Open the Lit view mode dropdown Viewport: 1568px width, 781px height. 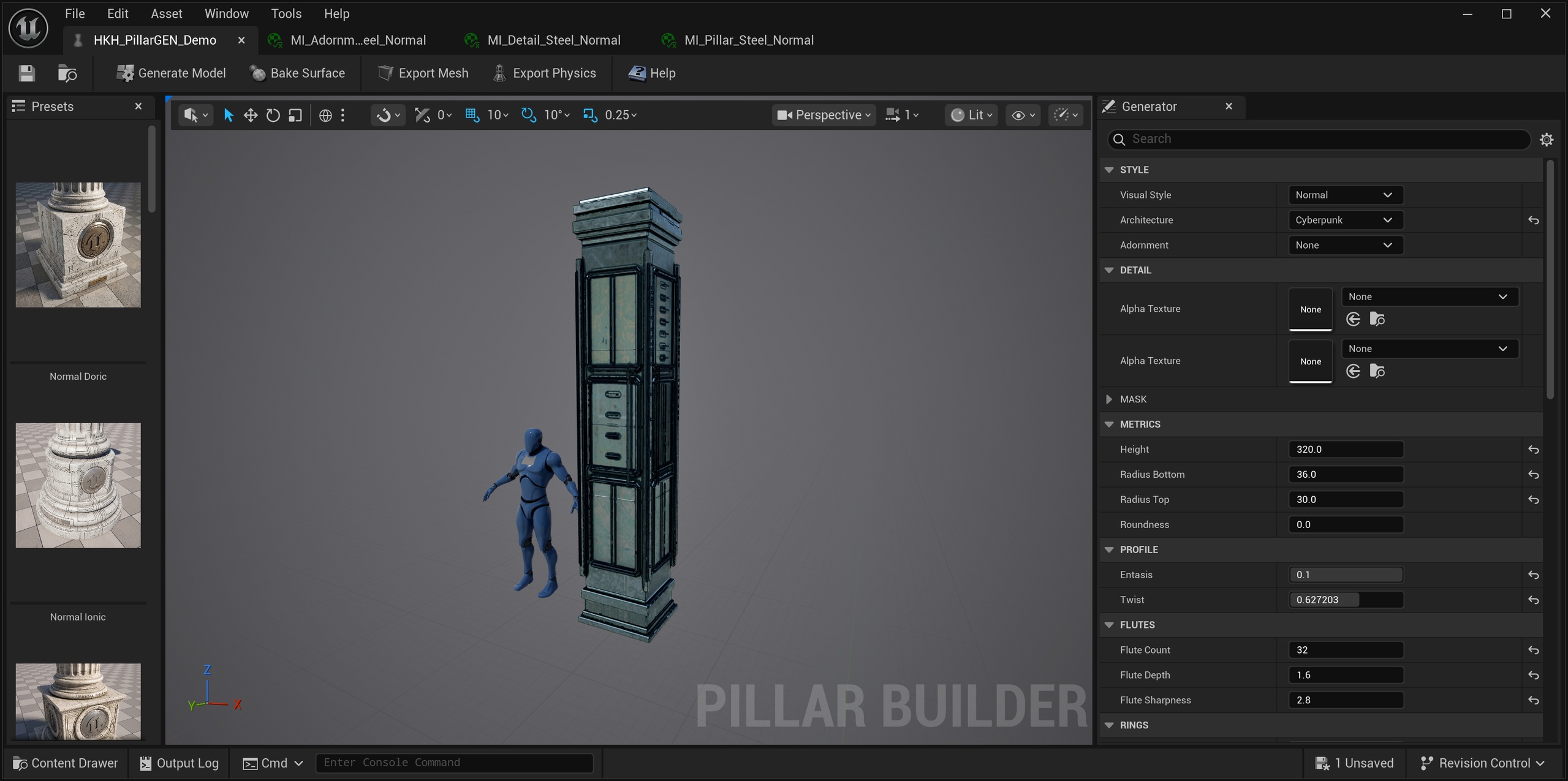[971, 115]
